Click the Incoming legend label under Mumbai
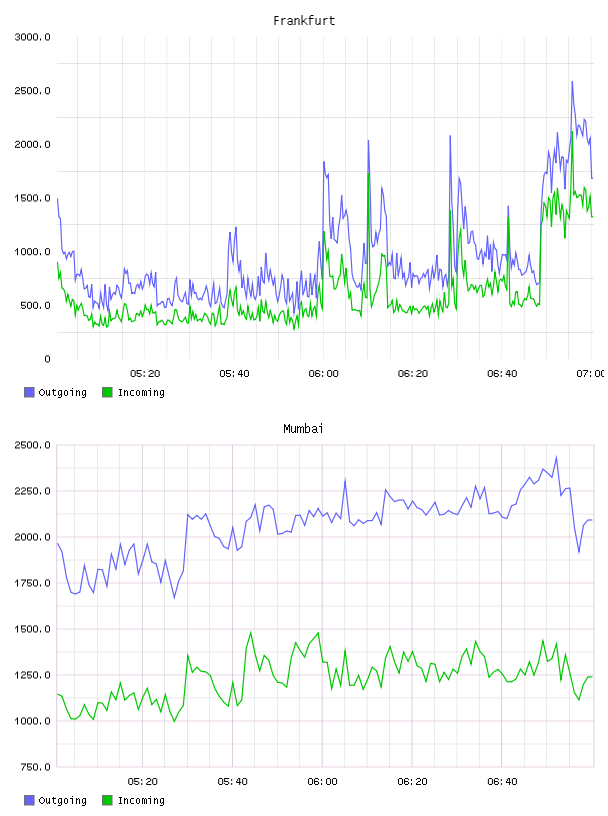608x816 pixels. tap(141, 801)
